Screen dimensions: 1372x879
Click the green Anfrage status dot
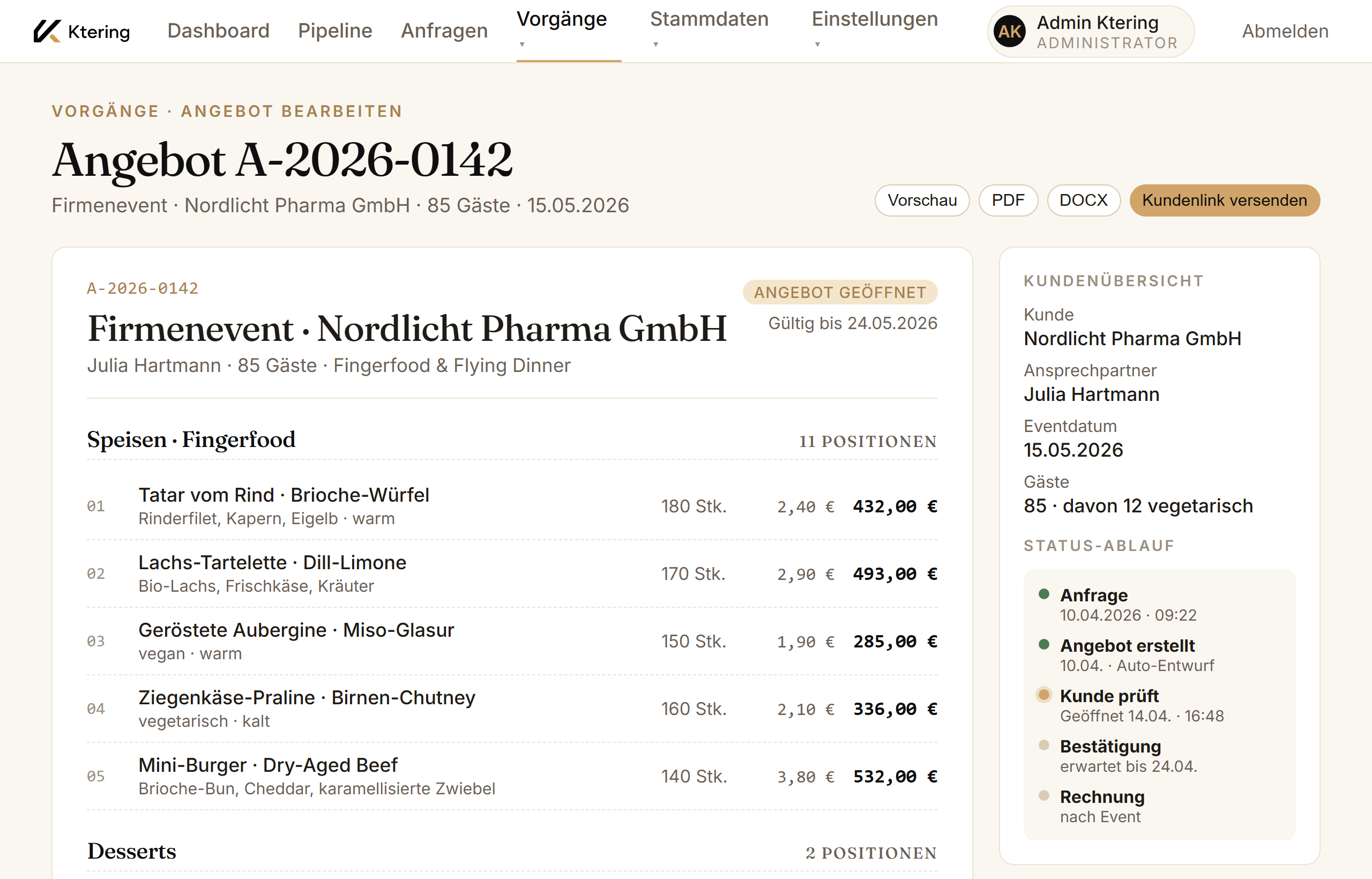pyautogui.click(x=1044, y=594)
